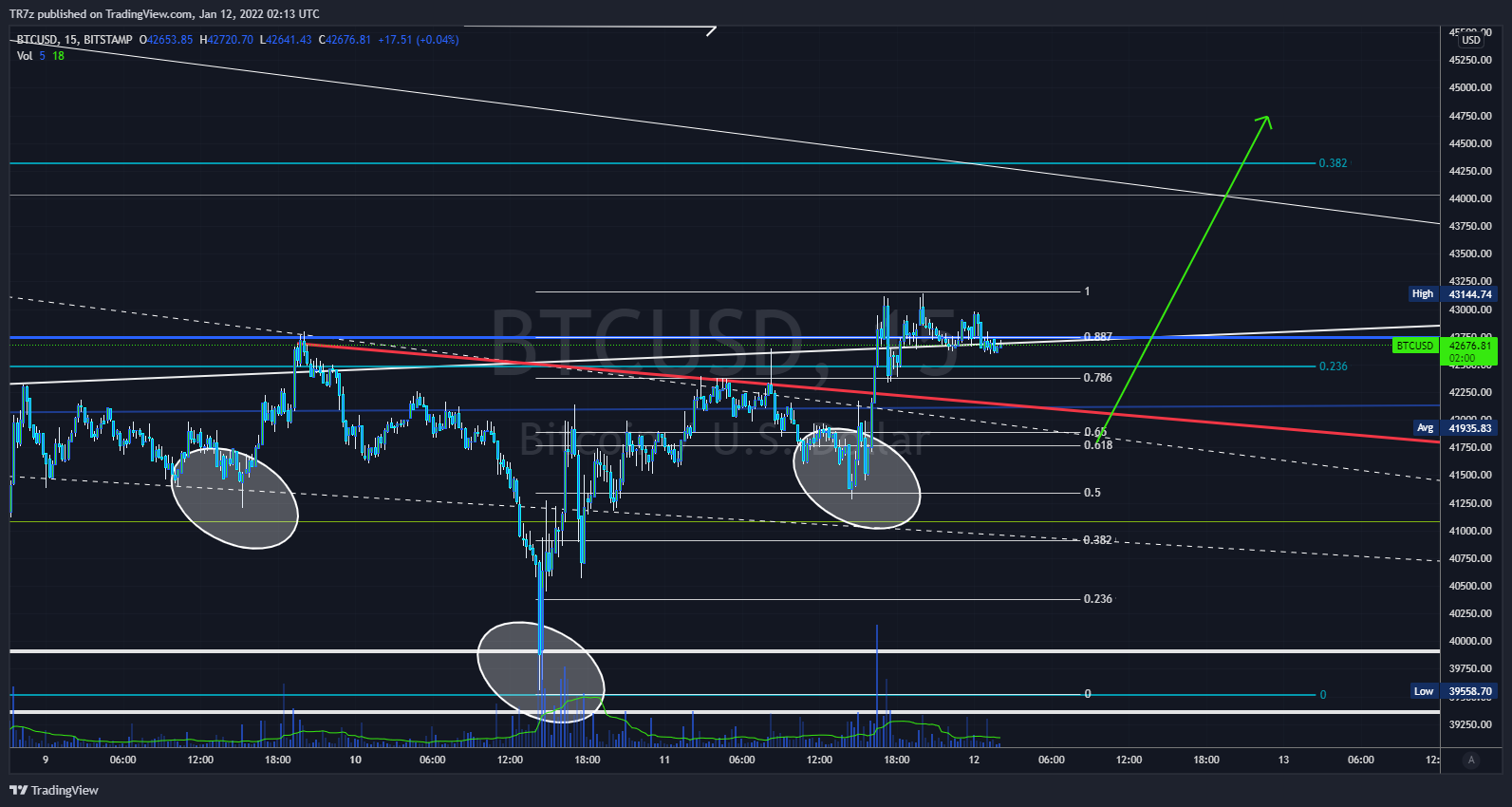Click the 41000.00 price axis label
The width and height of the screenshot is (1512, 807).
1470,531
